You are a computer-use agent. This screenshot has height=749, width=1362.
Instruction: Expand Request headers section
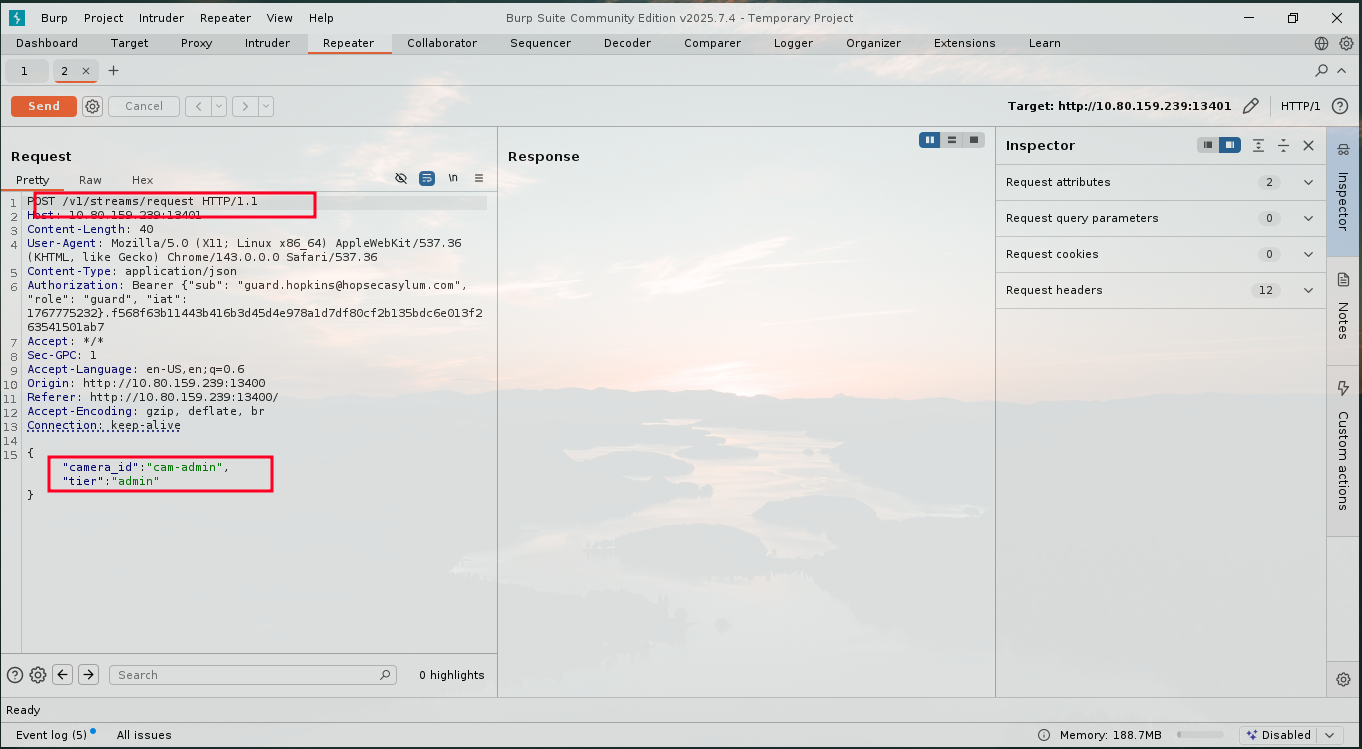(x=1308, y=290)
